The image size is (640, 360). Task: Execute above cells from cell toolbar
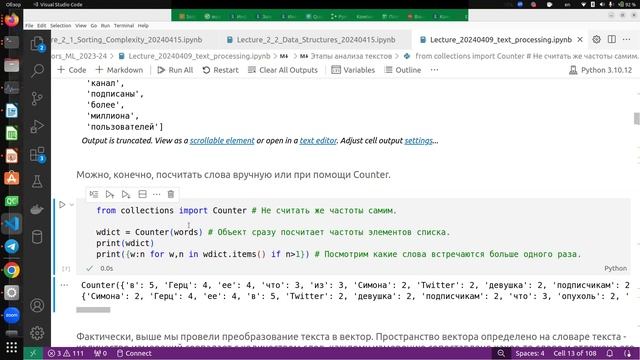[110, 194]
